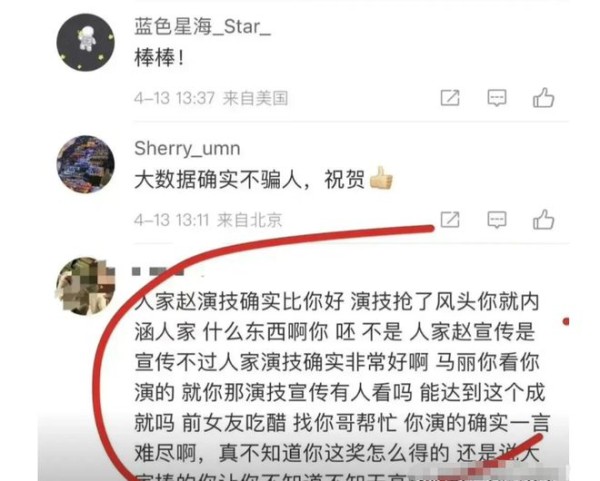The height and width of the screenshot is (481, 600).
Task: Tap the timestamp 4-13 13:11 来自北京
Action: coord(208,220)
